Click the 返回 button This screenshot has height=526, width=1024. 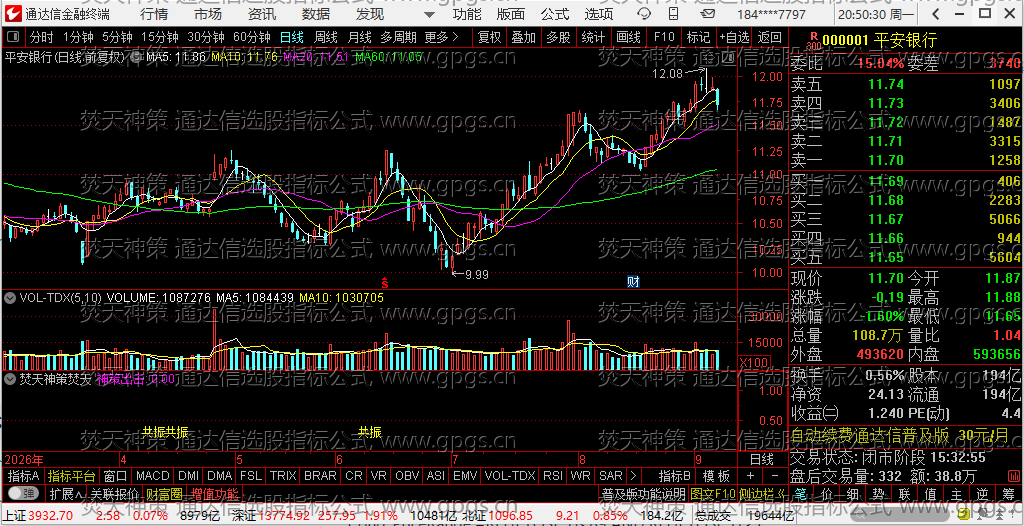769,37
